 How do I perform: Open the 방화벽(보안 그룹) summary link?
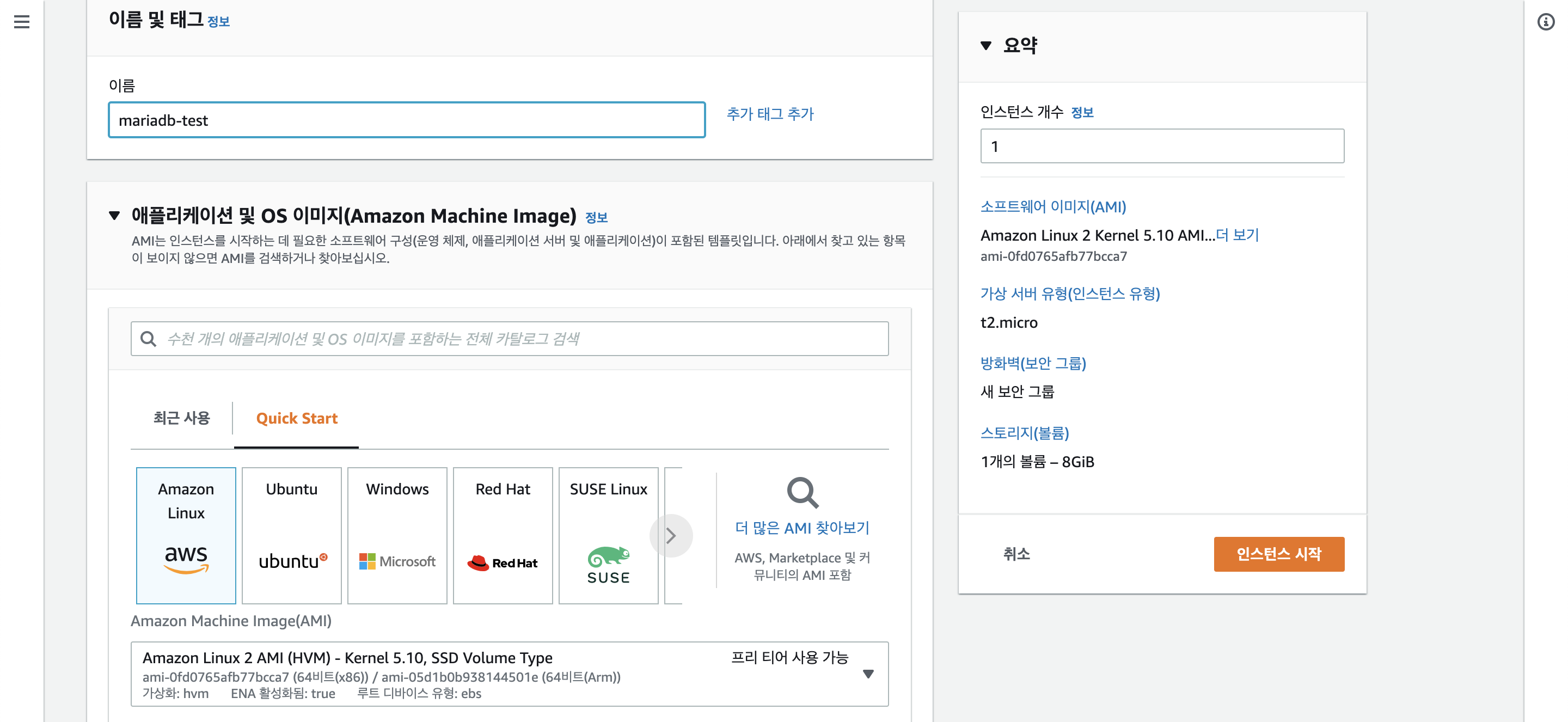[x=1033, y=363]
